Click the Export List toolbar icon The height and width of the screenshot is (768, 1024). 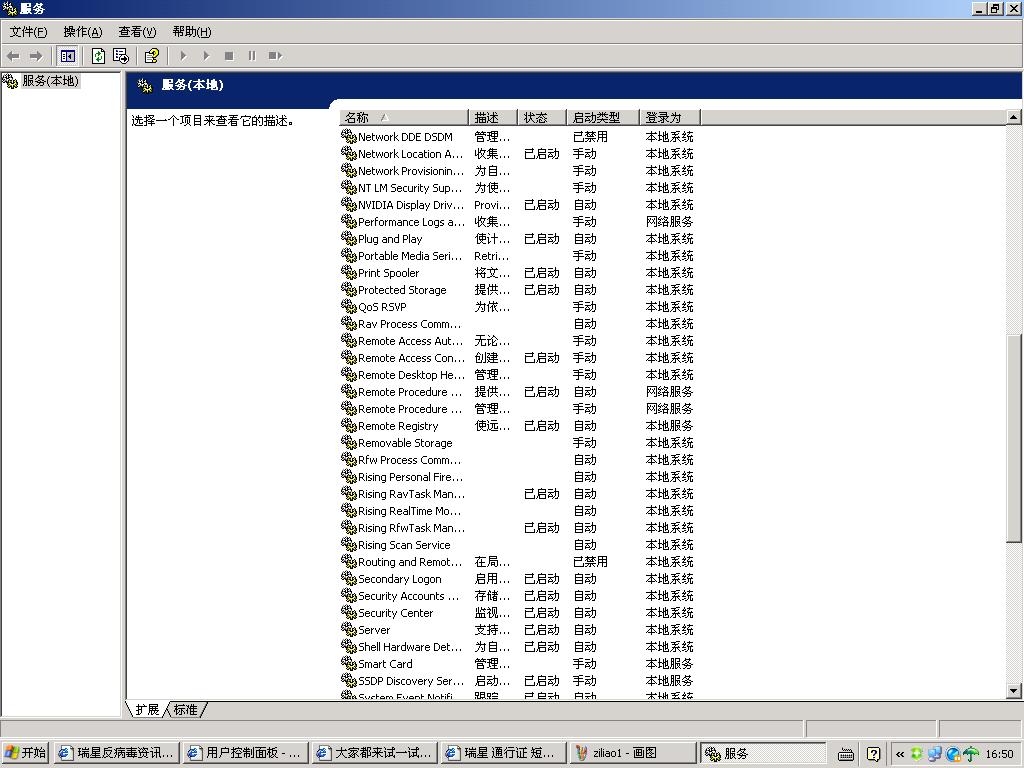coord(121,56)
